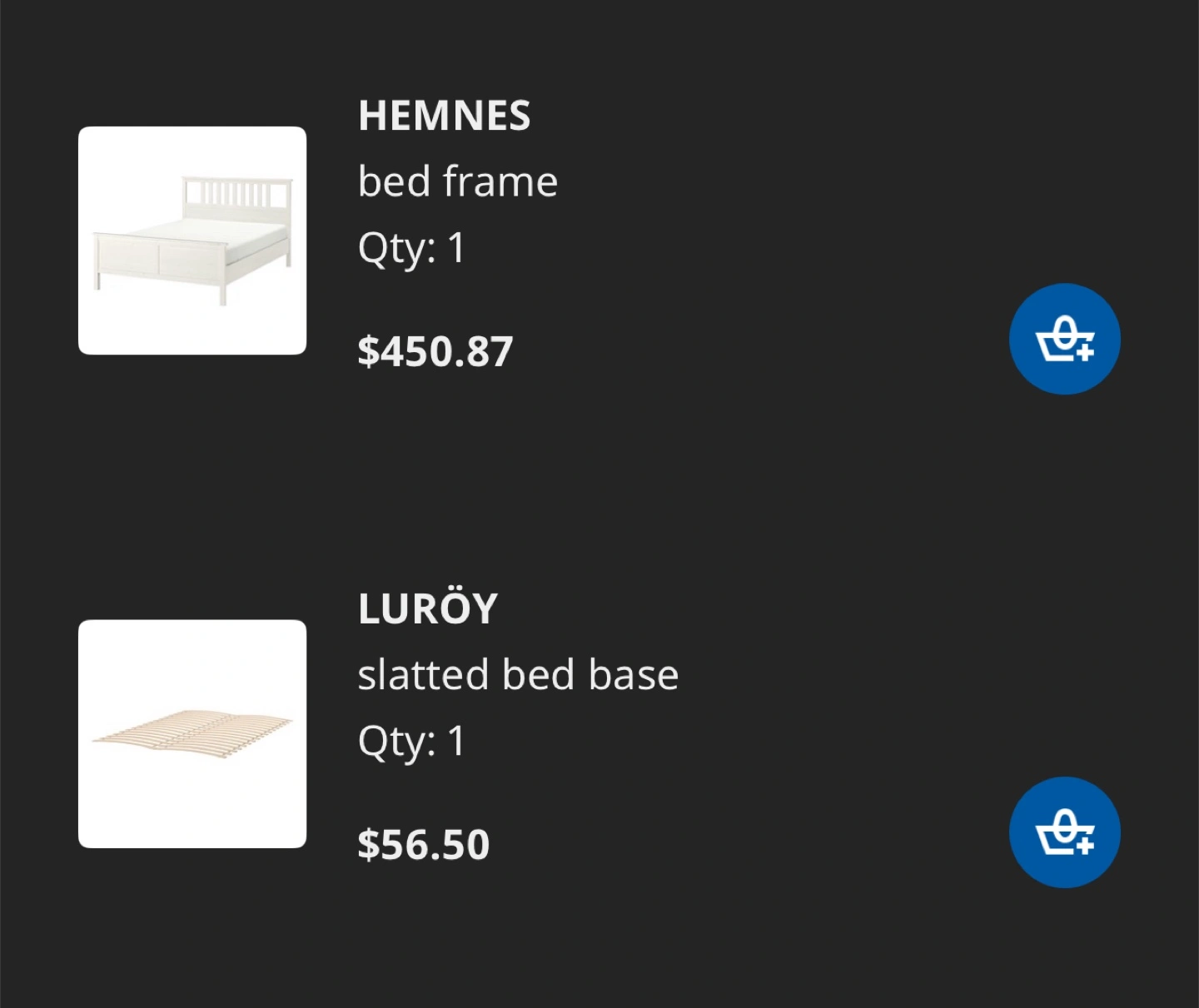Click the quantity number for HEMNES
Viewport: 1199px width, 1008px height.
(456, 247)
